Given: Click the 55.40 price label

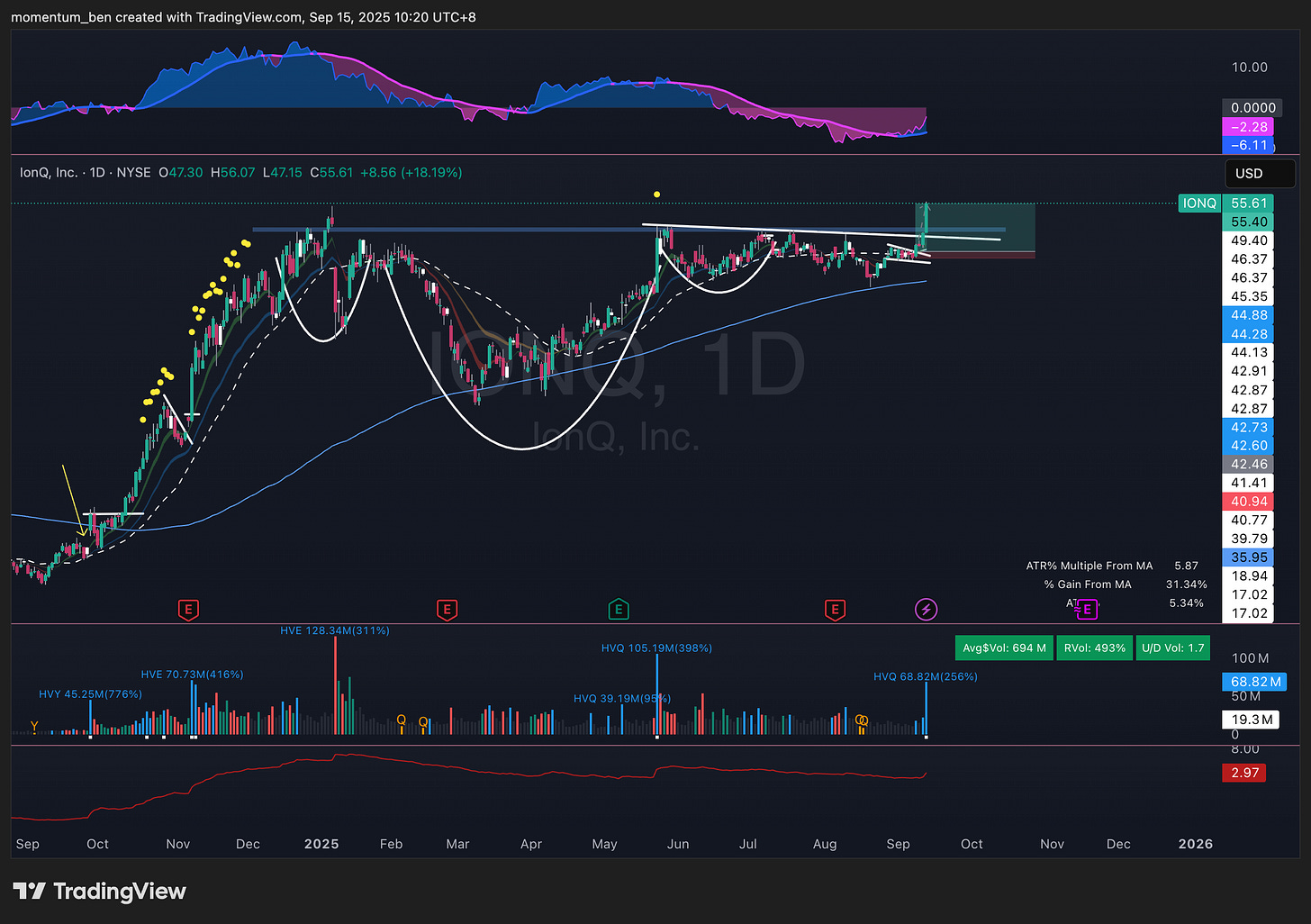Looking at the screenshot, I should tap(1249, 222).
